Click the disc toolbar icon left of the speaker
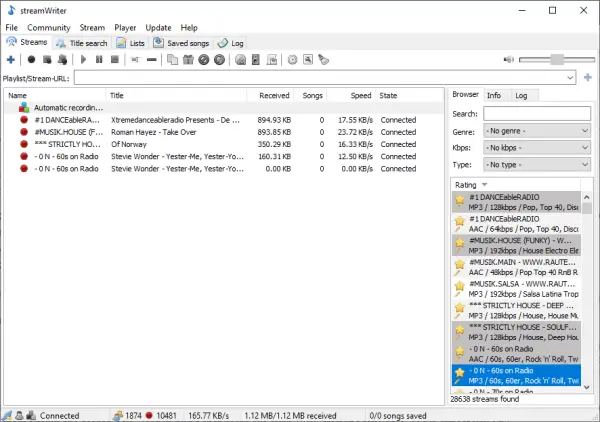The height and width of the screenshot is (422, 600). 240,60
